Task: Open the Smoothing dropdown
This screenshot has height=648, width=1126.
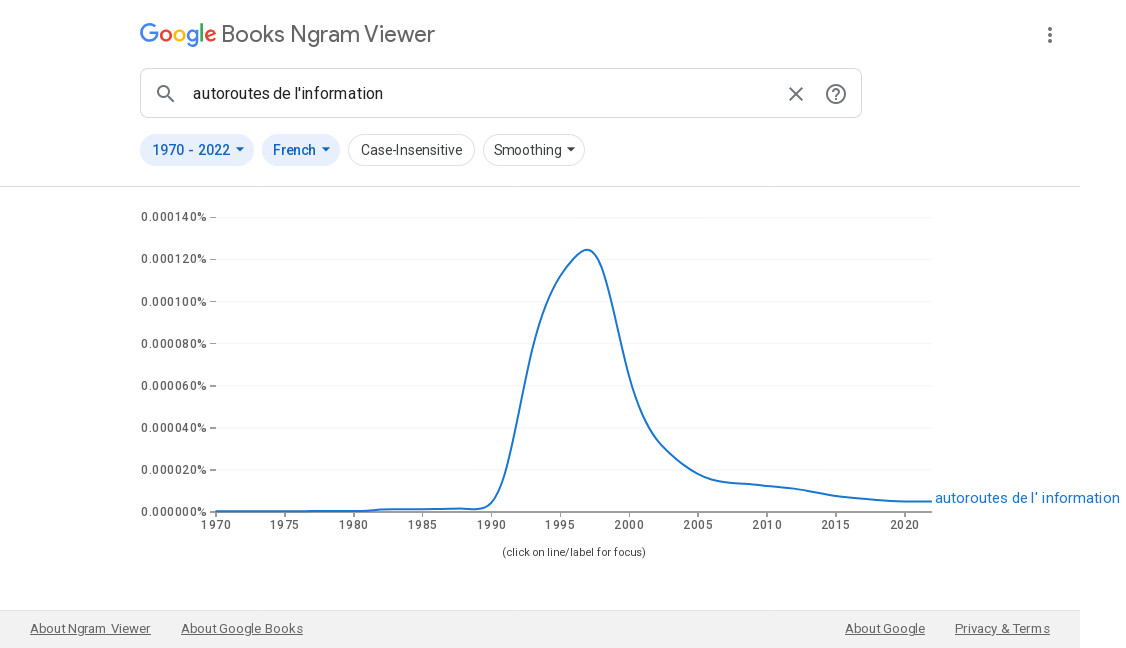Action: coord(534,150)
